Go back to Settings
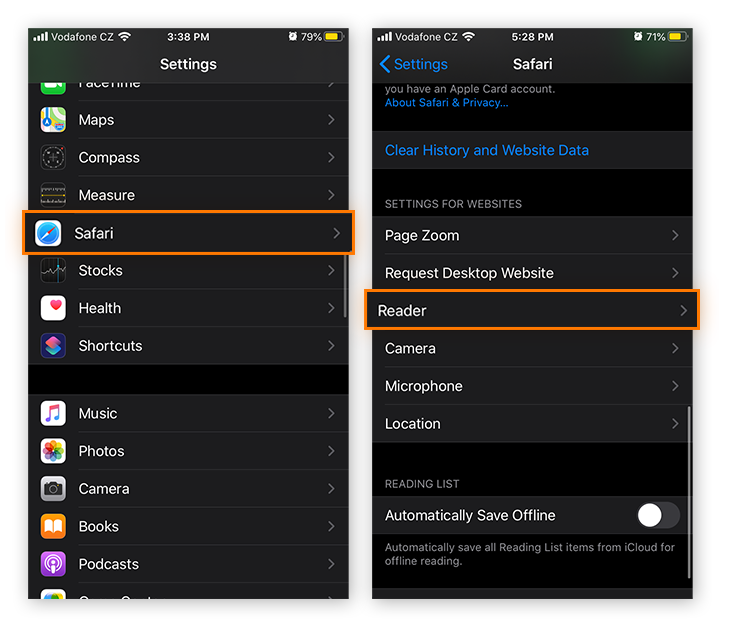Viewport: 733px width, 629px height. (414, 64)
